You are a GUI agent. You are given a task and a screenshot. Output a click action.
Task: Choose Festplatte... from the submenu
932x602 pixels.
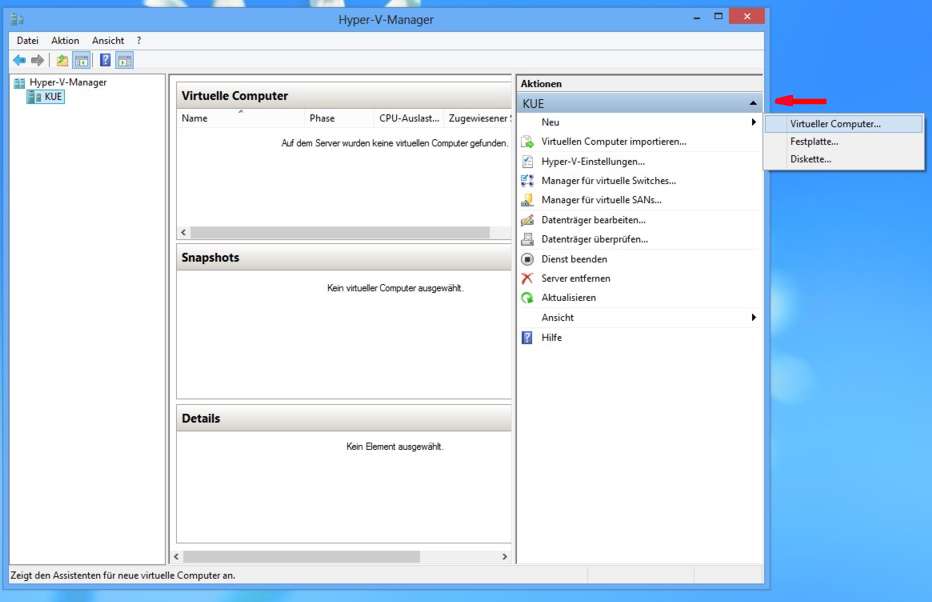(x=844, y=141)
